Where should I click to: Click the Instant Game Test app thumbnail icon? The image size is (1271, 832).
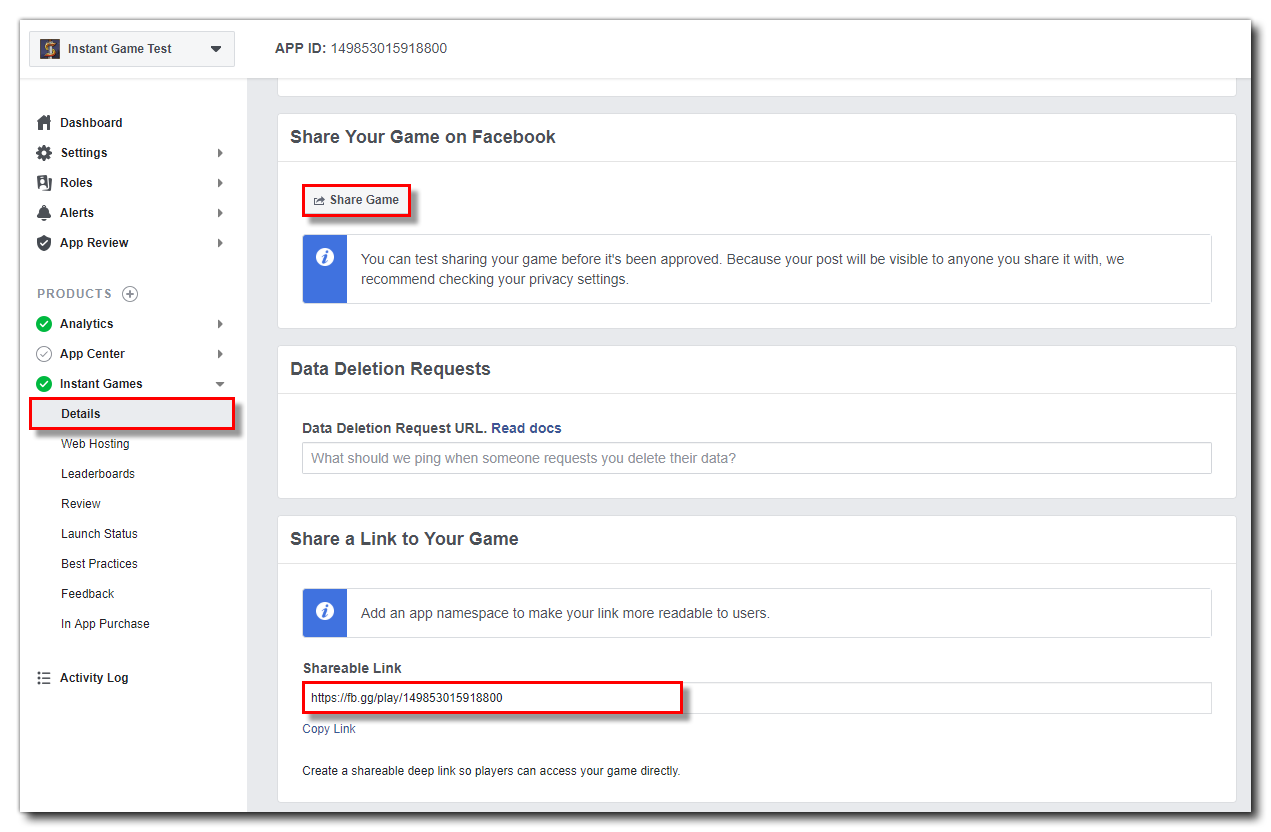point(50,48)
